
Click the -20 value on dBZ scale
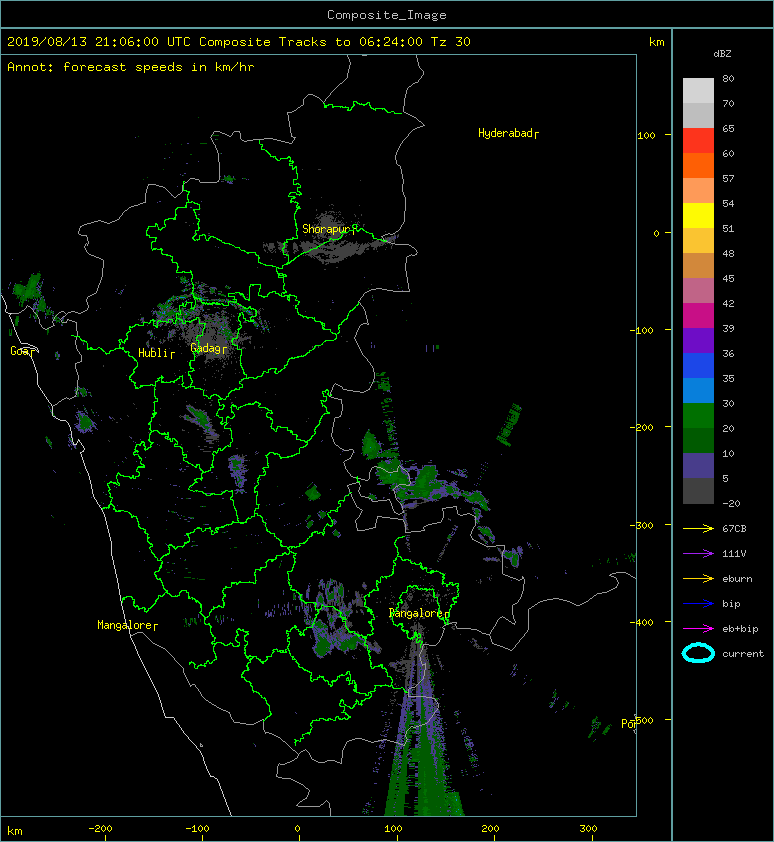click(731, 504)
